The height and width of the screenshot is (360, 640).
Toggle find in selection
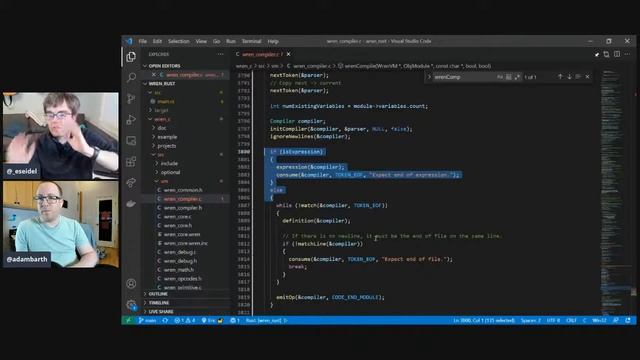coord(578,77)
